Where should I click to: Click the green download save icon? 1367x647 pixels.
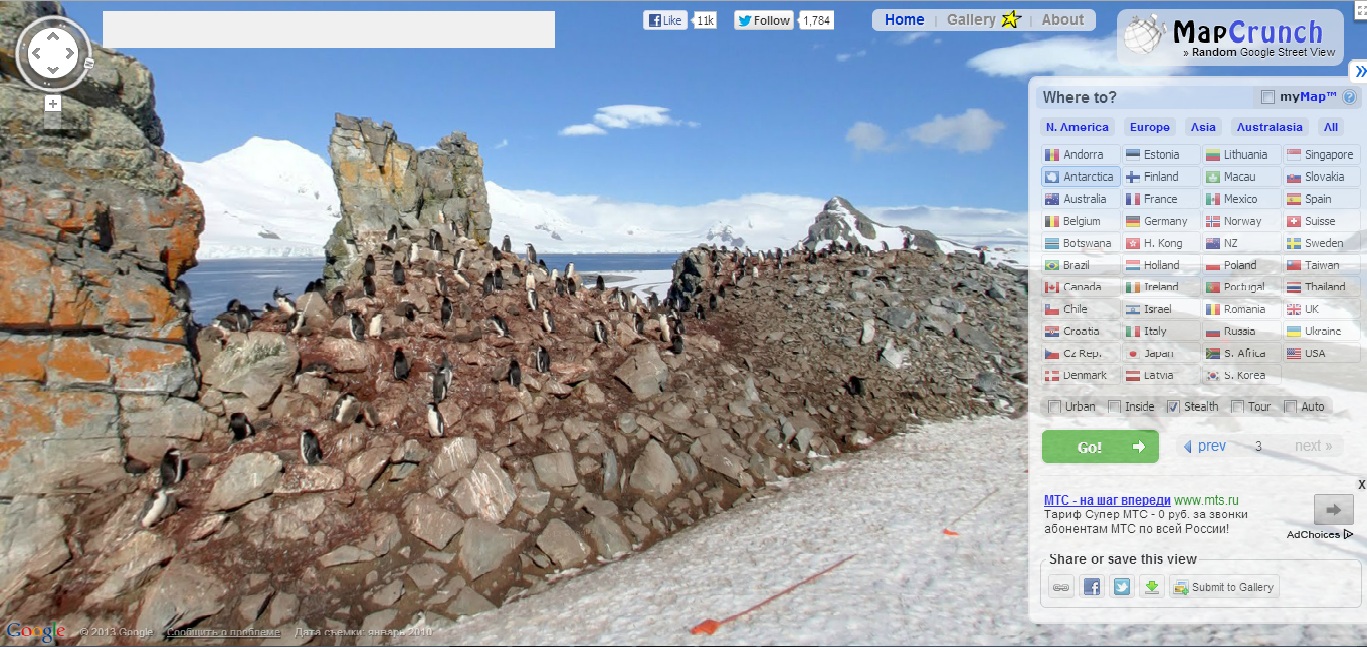(x=1151, y=587)
